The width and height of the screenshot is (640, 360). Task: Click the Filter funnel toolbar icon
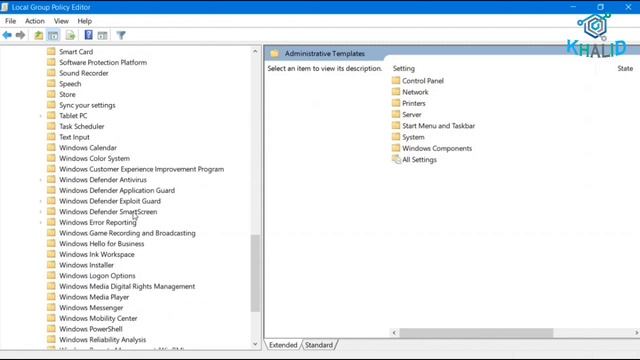[x=121, y=35]
